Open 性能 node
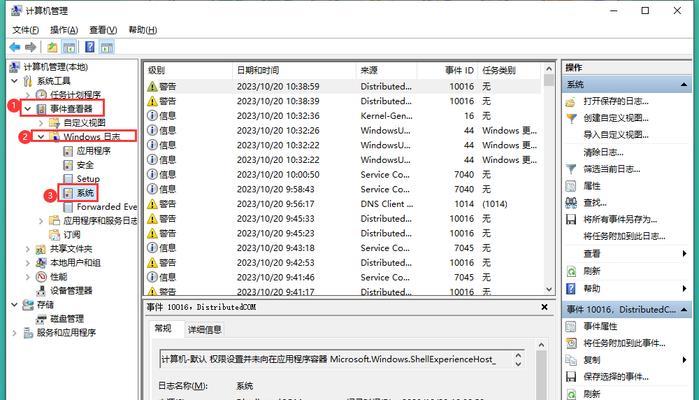 click(x=58, y=277)
